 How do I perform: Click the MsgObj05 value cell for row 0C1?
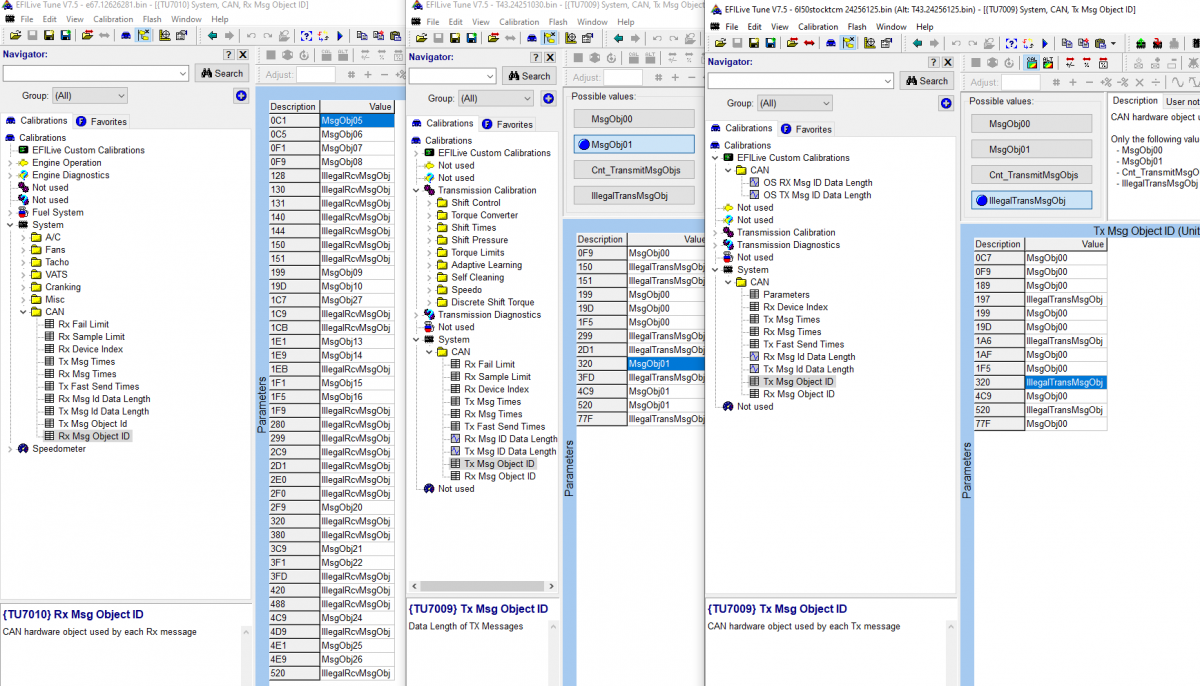click(357, 120)
